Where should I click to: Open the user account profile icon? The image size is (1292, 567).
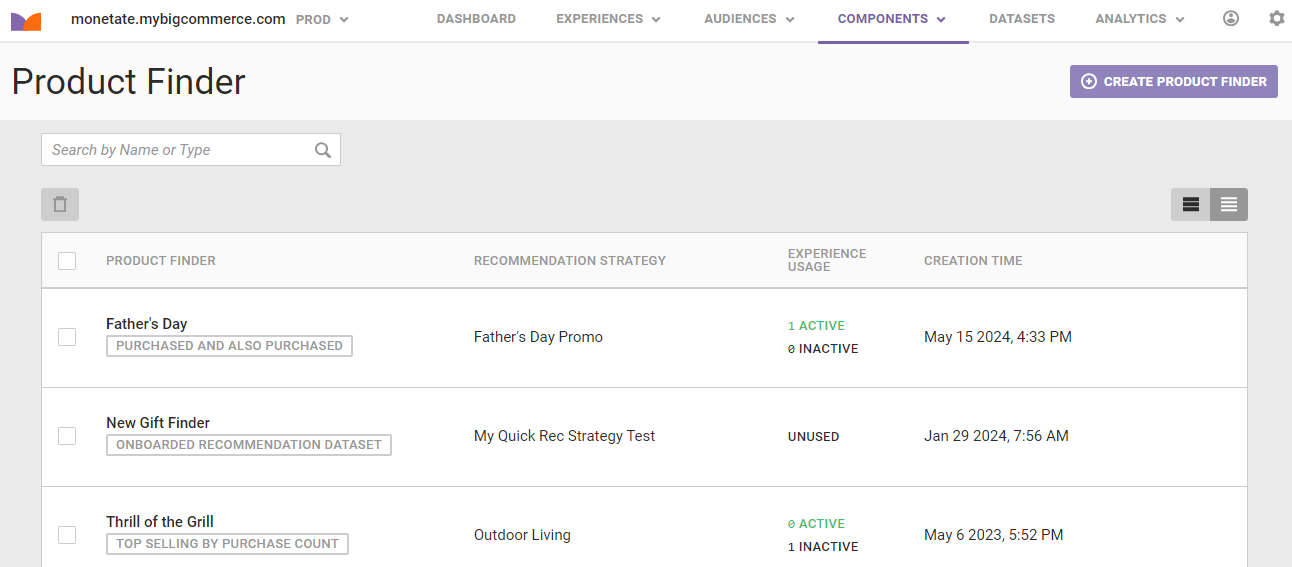(x=1231, y=19)
